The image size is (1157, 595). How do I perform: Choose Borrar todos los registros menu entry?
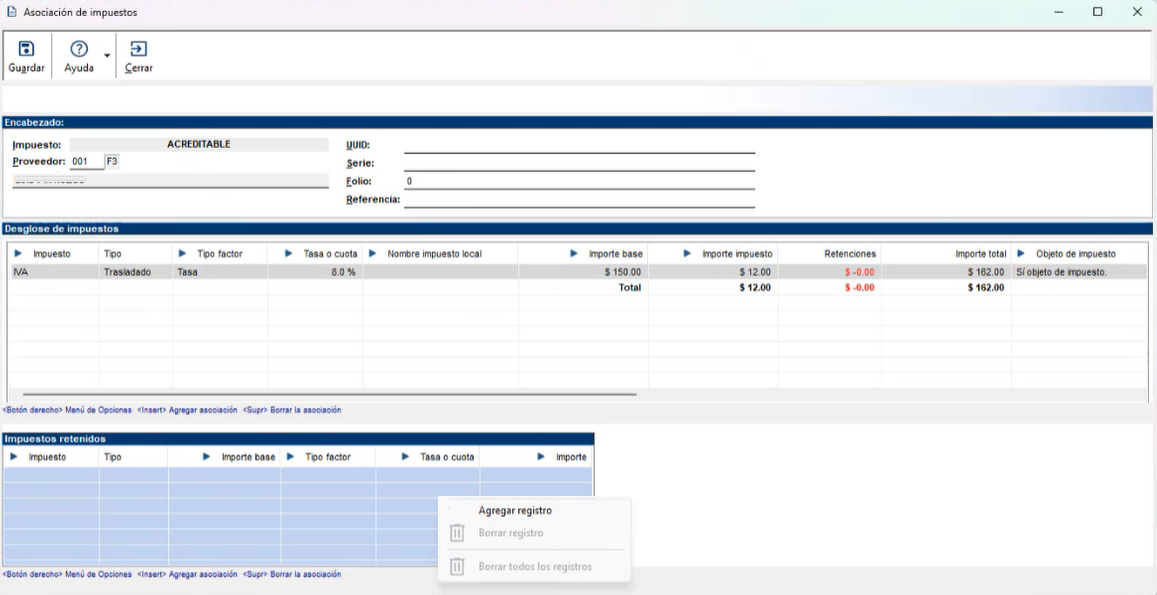pyautogui.click(x=535, y=567)
